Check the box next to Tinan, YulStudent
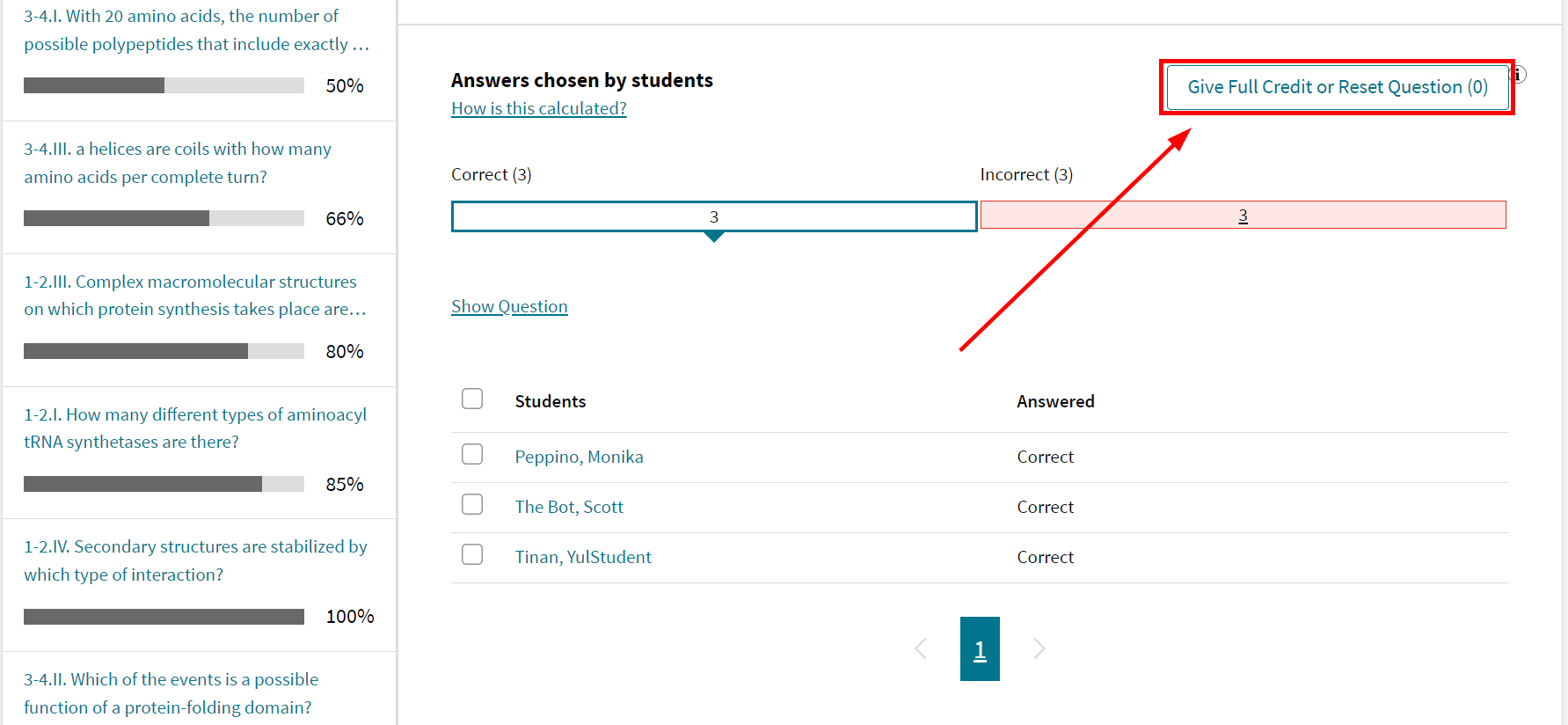Image resolution: width=1568 pixels, height=725 pixels. click(x=472, y=554)
